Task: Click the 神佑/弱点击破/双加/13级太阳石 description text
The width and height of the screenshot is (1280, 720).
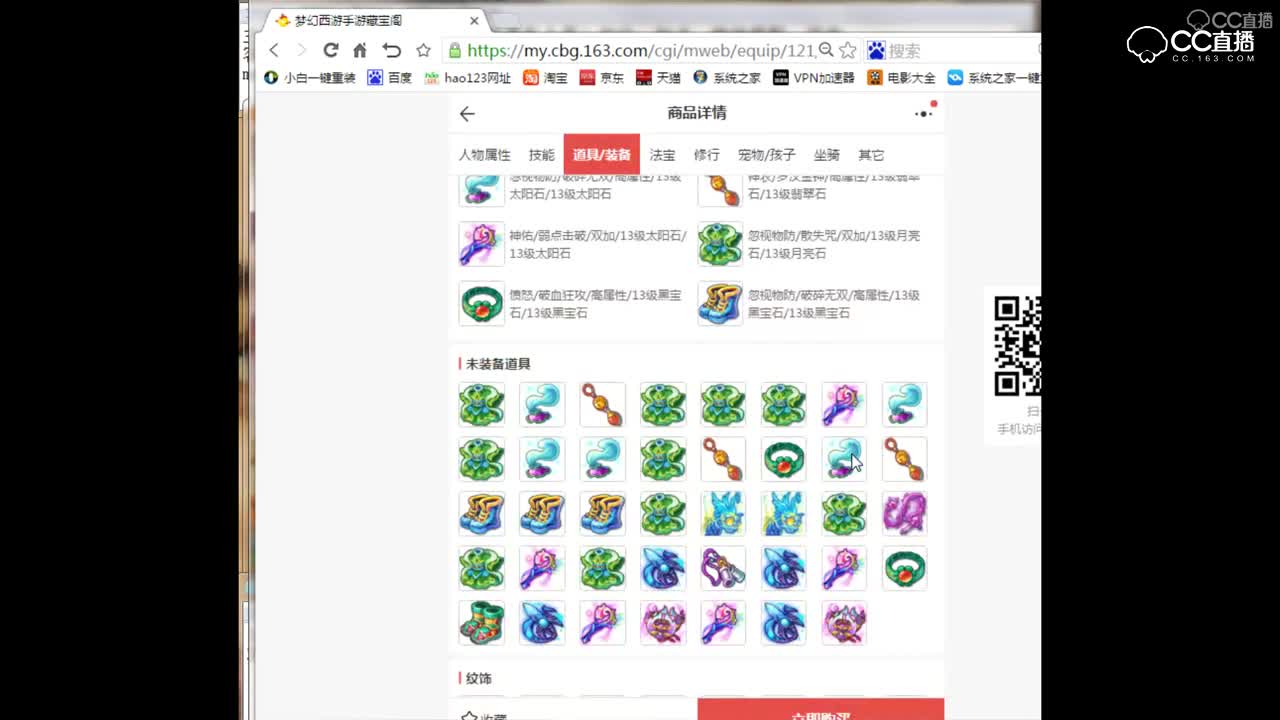Action: click(597, 245)
